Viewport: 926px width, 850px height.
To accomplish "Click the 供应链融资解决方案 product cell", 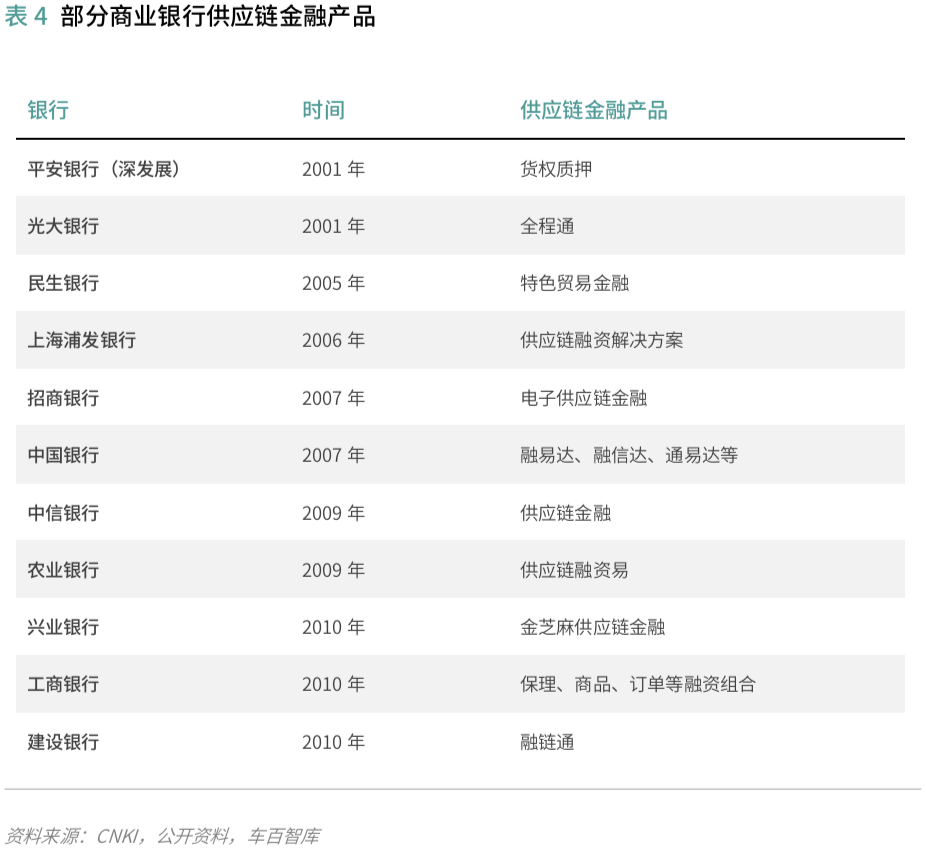I will (x=601, y=341).
